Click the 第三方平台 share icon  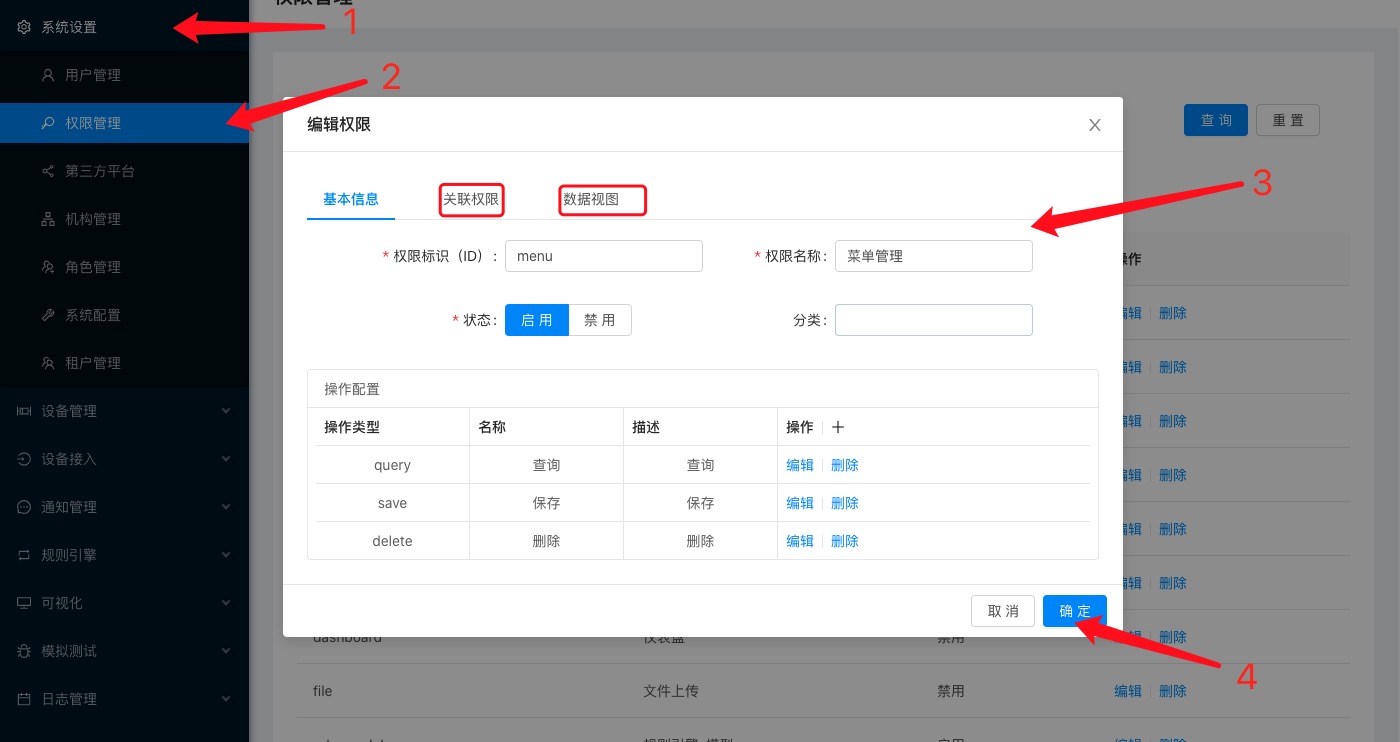coord(48,171)
